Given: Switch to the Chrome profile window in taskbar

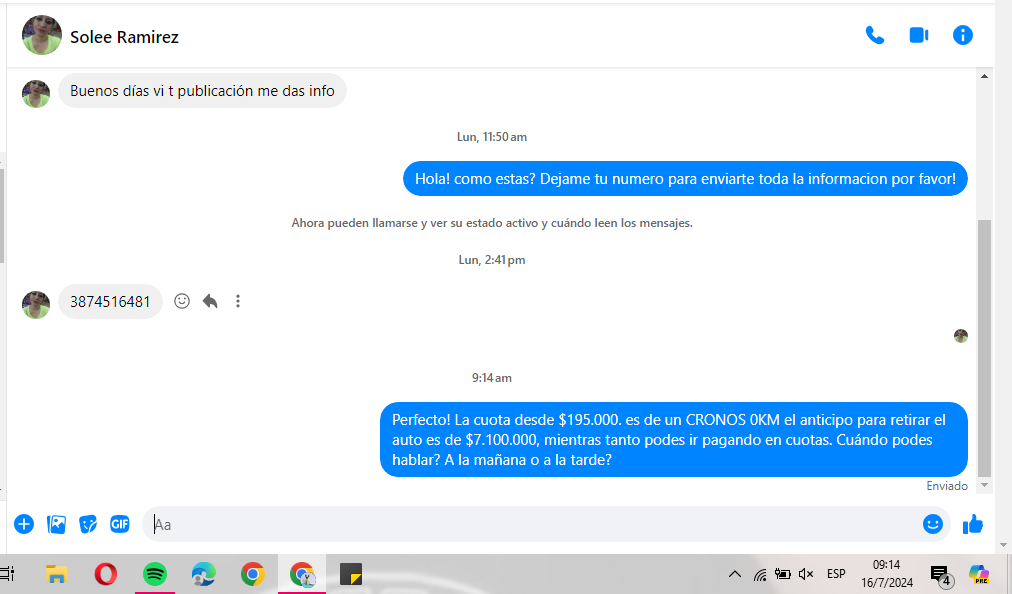Looking at the screenshot, I should [x=302, y=574].
